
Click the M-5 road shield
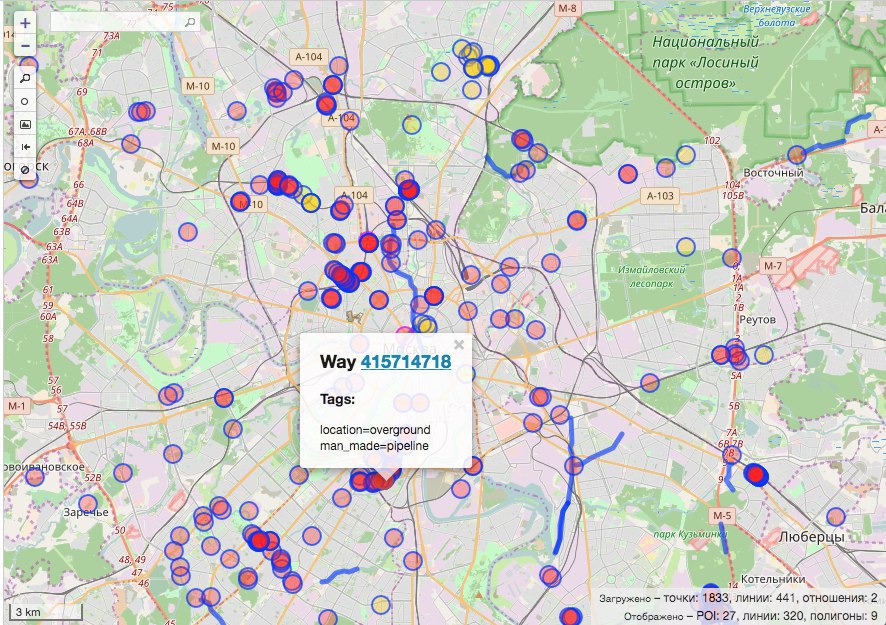click(722, 515)
